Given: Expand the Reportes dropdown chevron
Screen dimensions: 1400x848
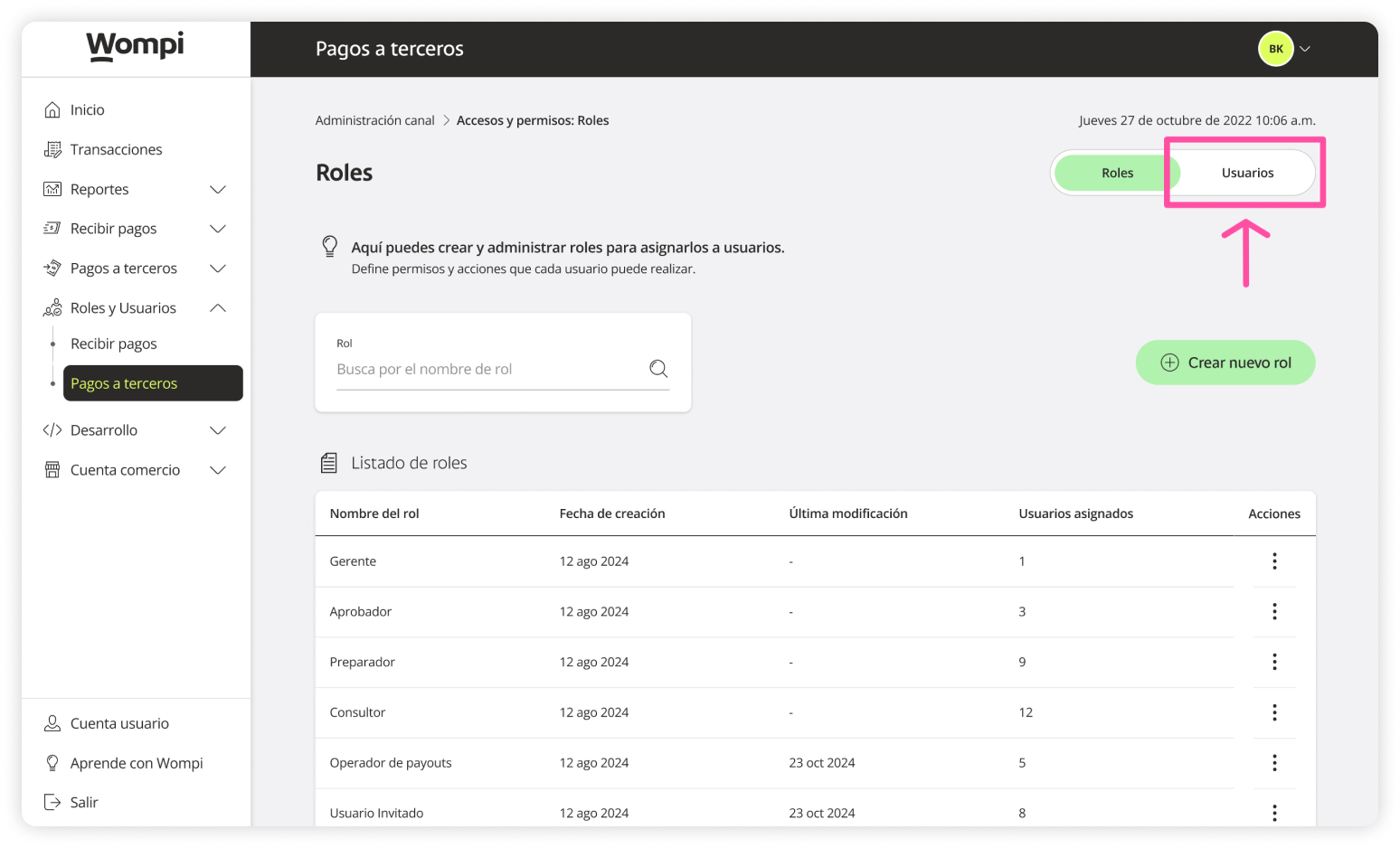Looking at the screenshot, I should 218,189.
